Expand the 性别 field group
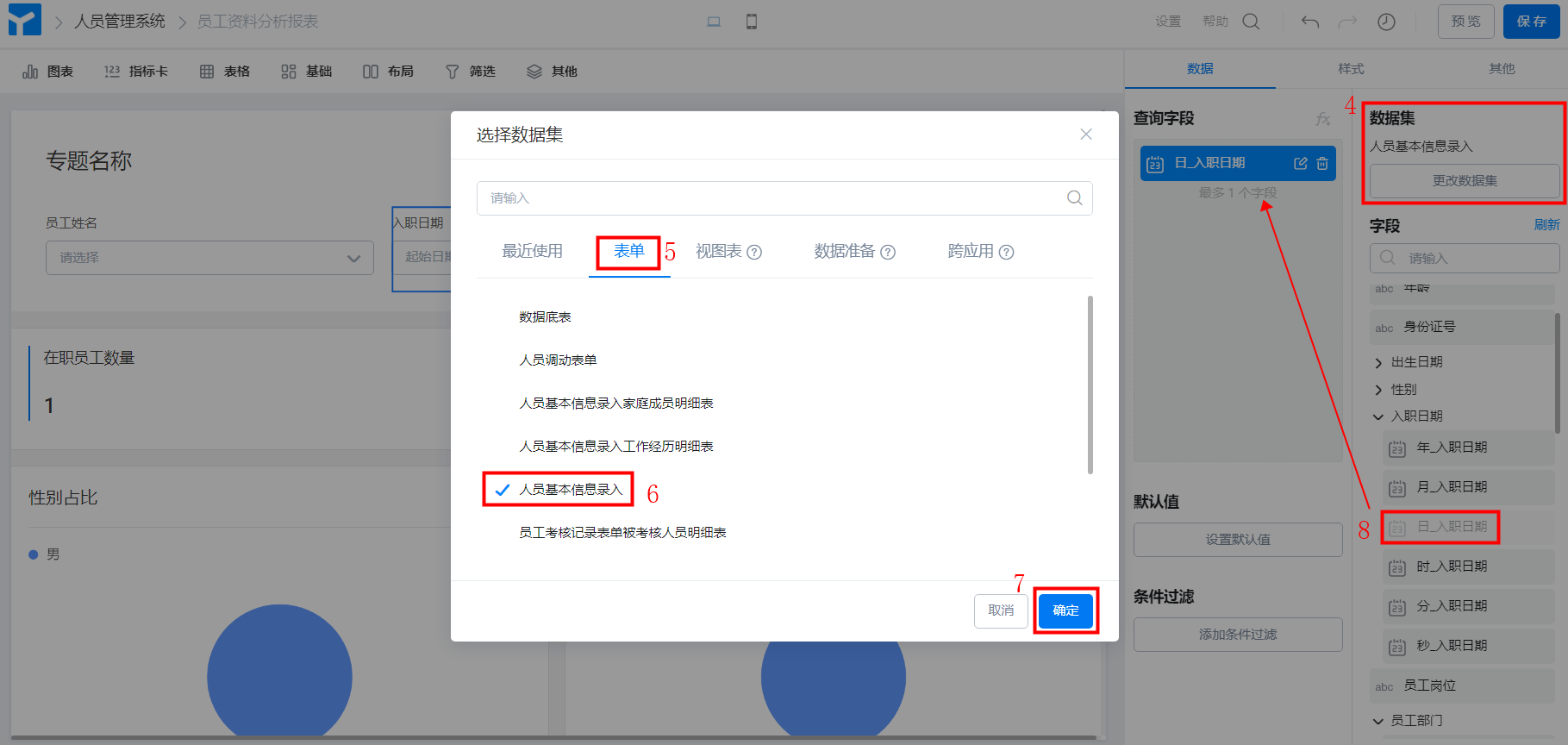The height and width of the screenshot is (745, 1568). 1378,390
